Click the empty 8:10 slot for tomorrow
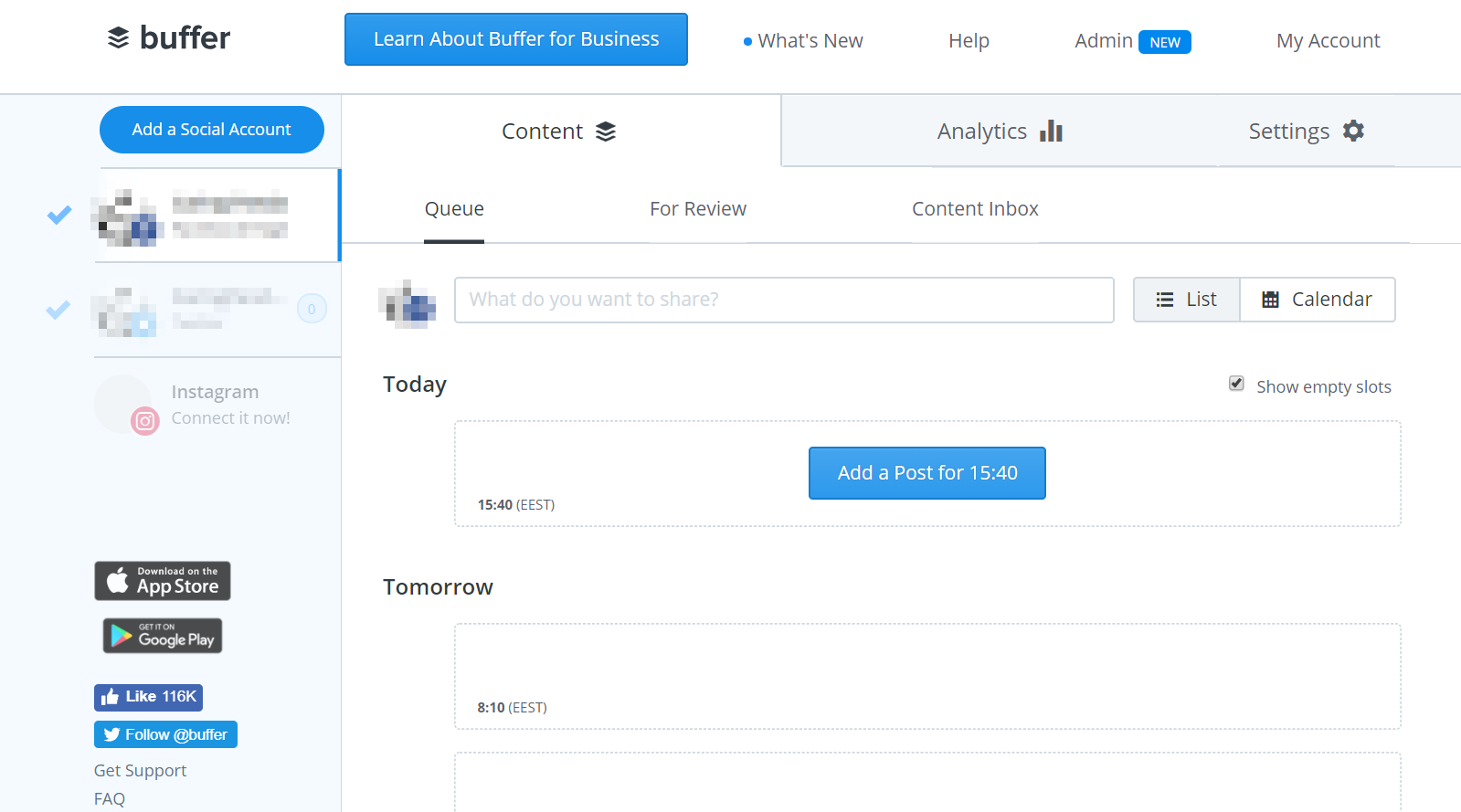The image size is (1461, 812). (927, 676)
